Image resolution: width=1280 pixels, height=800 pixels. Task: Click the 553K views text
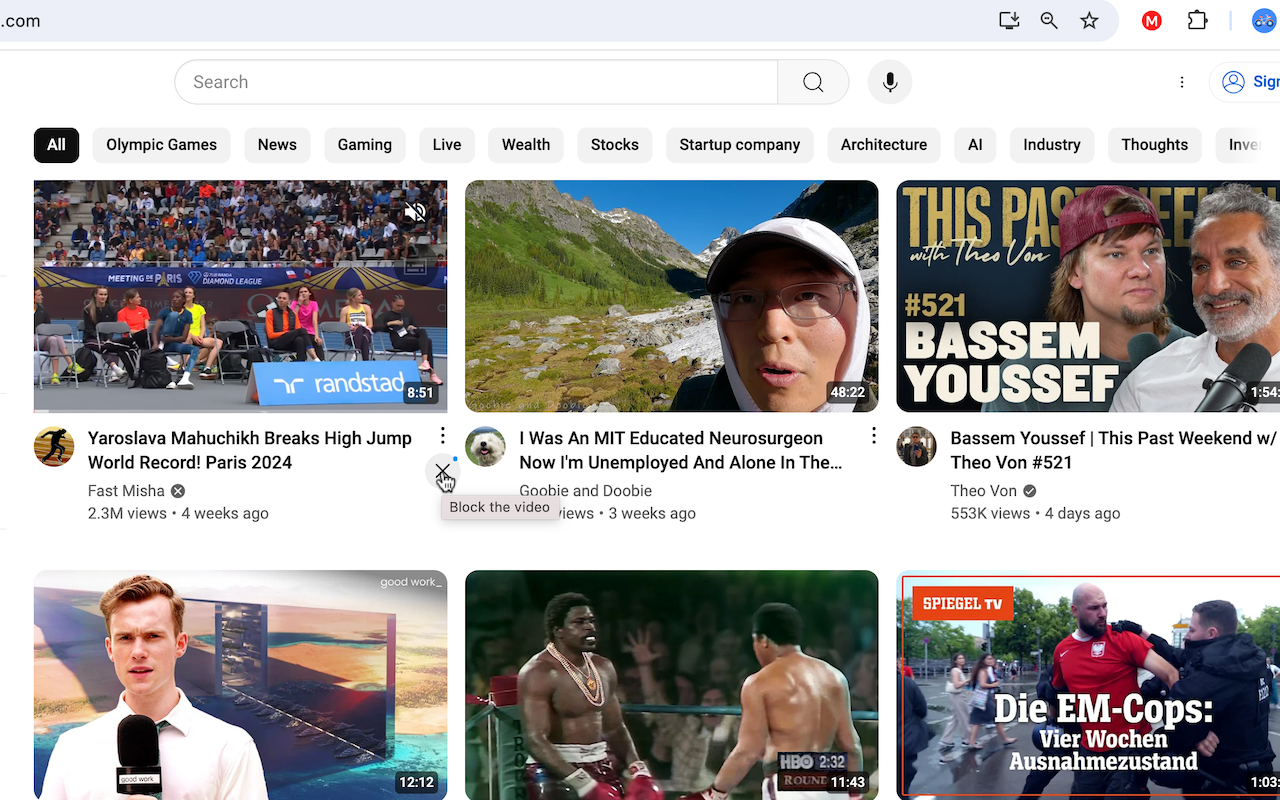tap(990, 513)
